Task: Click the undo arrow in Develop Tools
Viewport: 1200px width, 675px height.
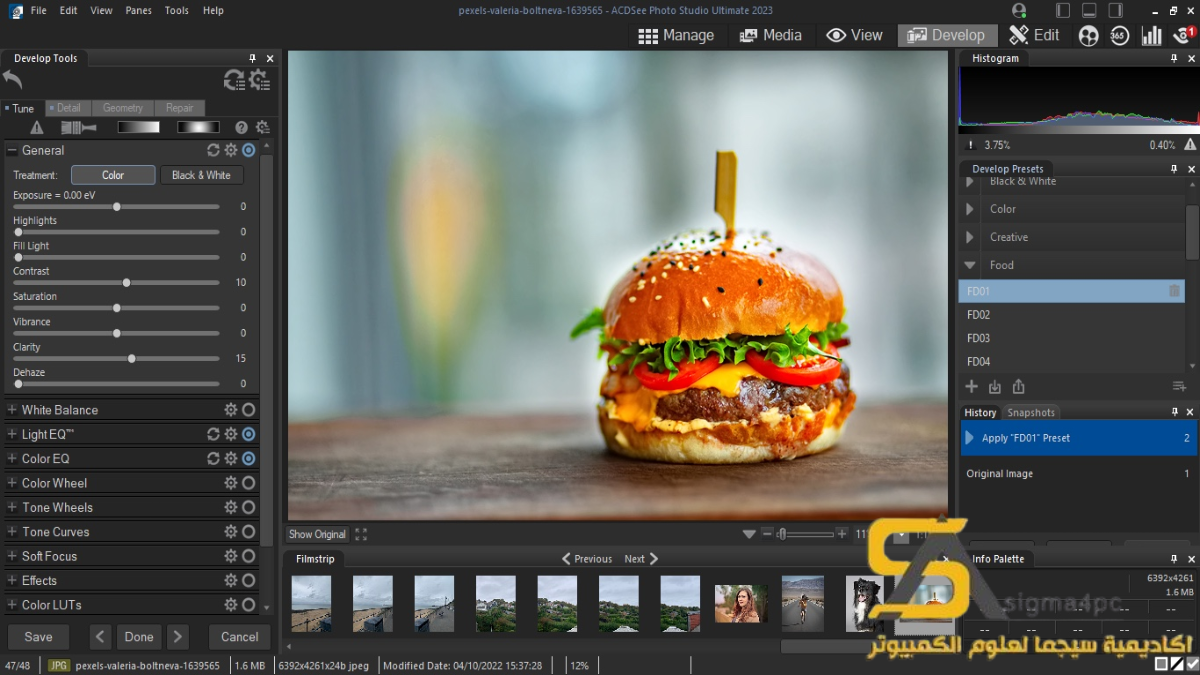Action: (x=13, y=80)
